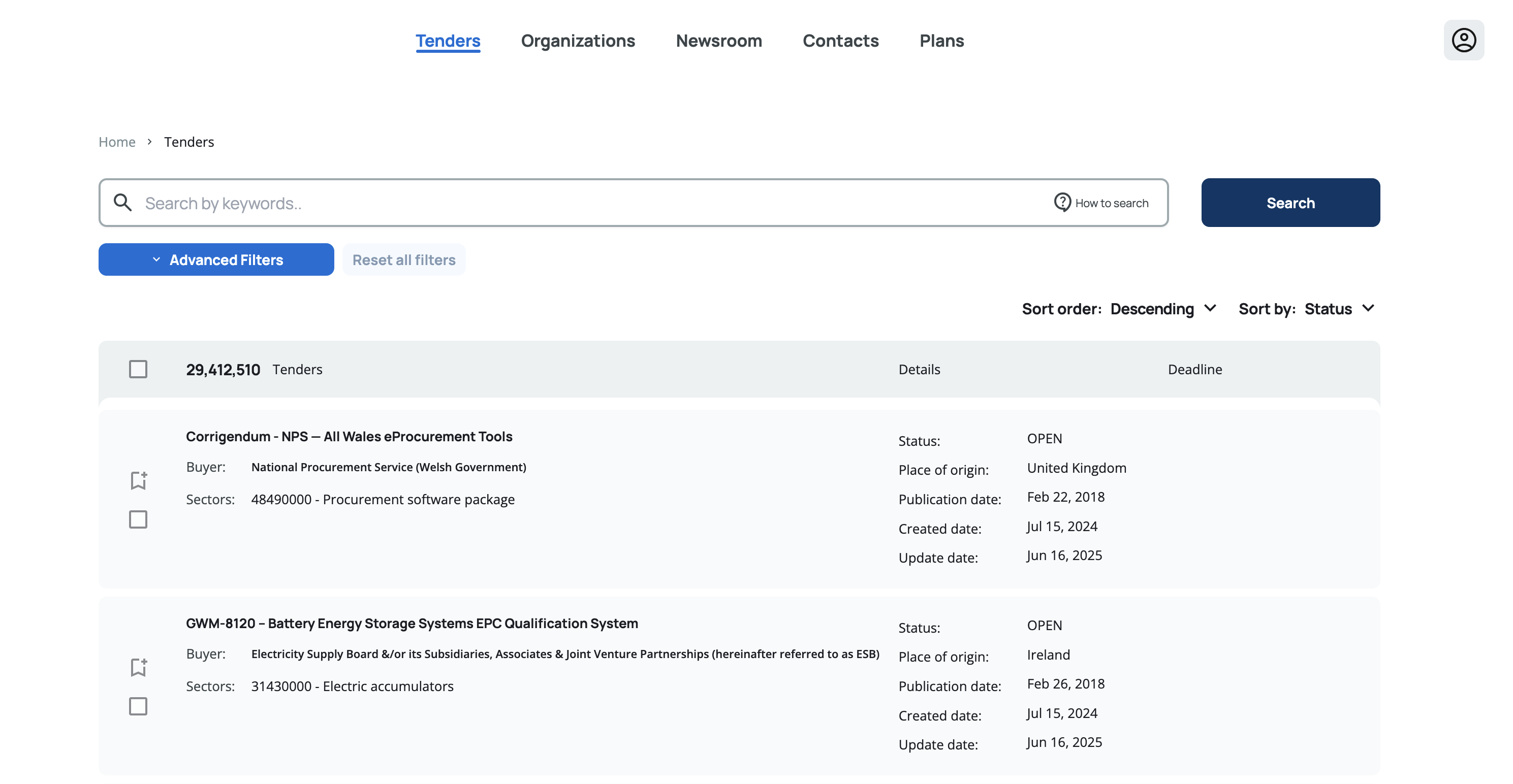Click the breadcrumb chevron separator after Home
This screenshot has height=784, width=1513.
pyautogui.click(x=150, y=142)
